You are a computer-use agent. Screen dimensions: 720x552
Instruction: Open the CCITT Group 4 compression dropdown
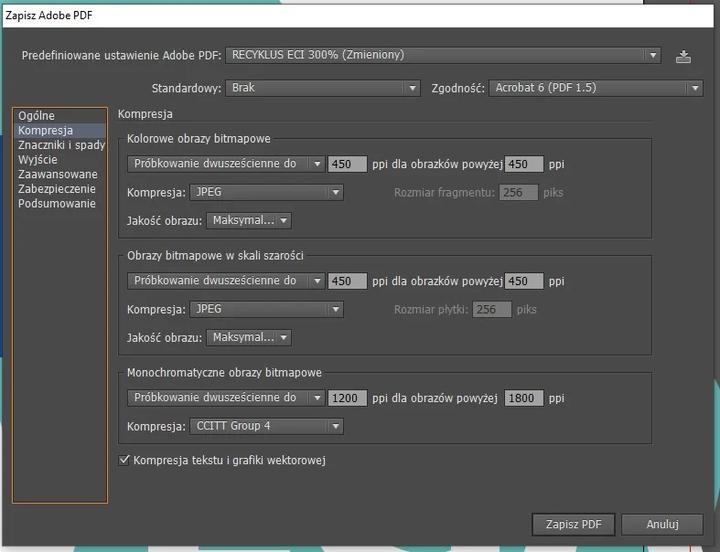[266, 426]
